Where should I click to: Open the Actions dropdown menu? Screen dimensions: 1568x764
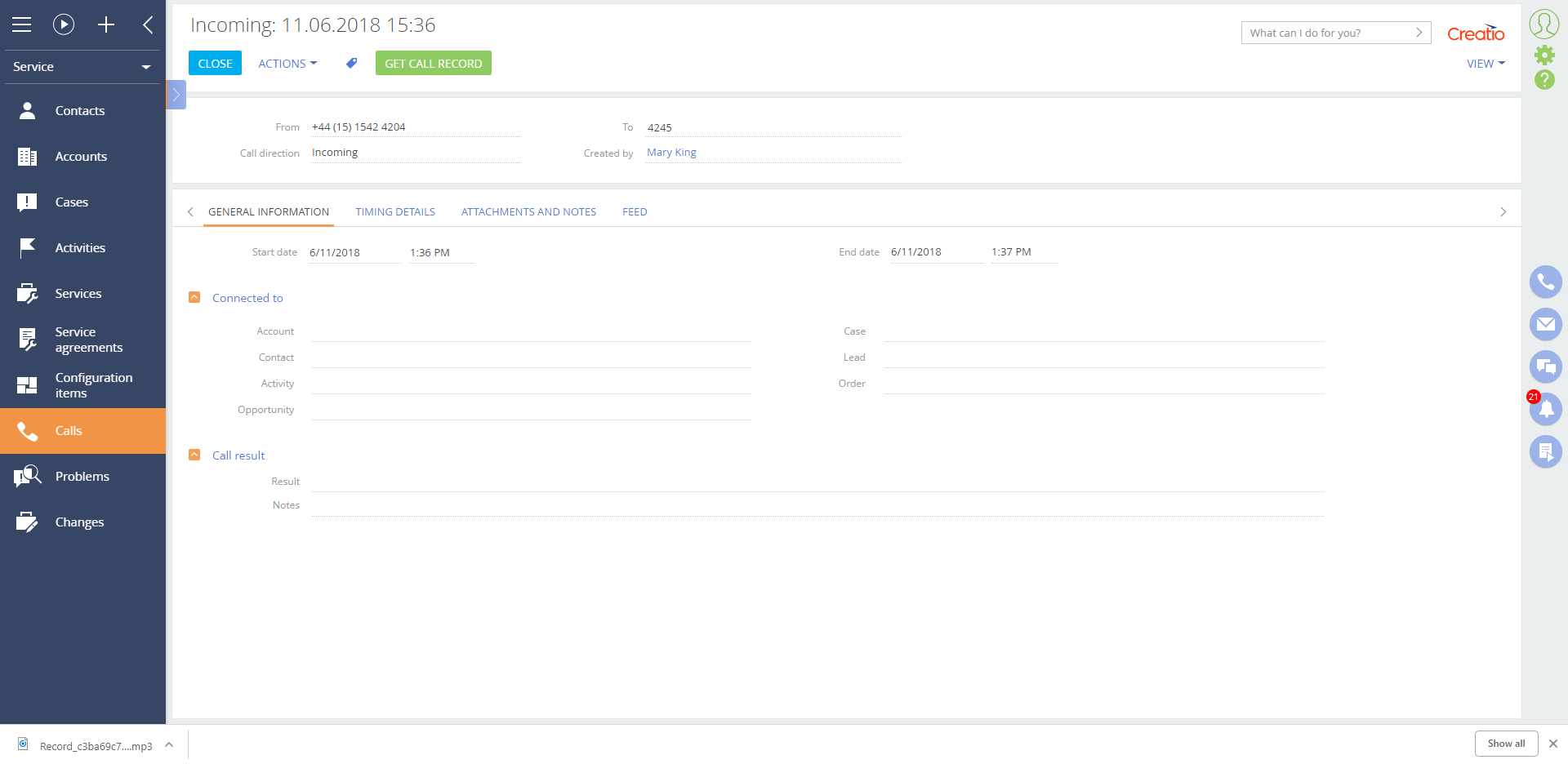(x=287, y=64)
